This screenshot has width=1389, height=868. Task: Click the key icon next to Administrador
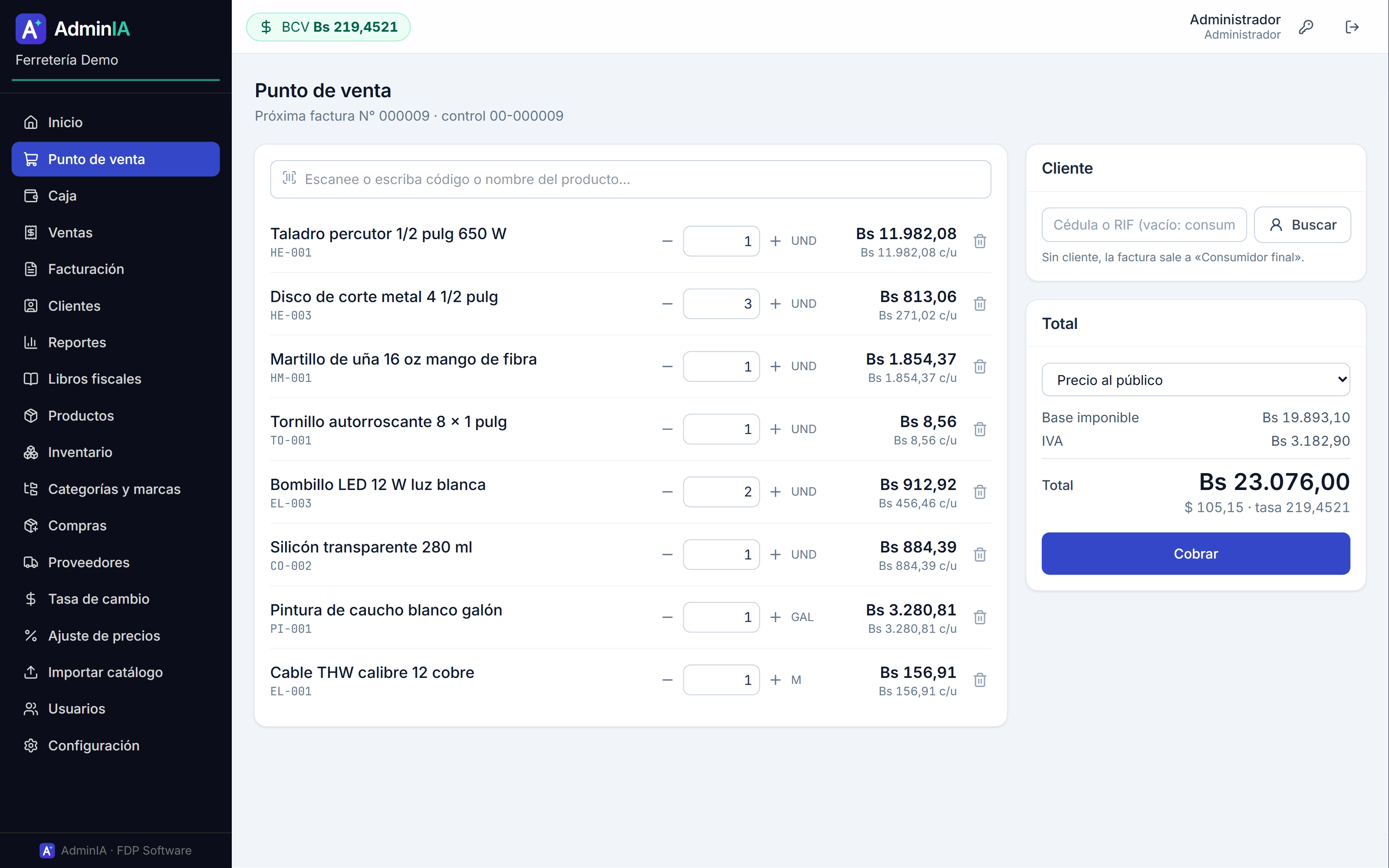pyautogui.click(x=1307, y=27)
